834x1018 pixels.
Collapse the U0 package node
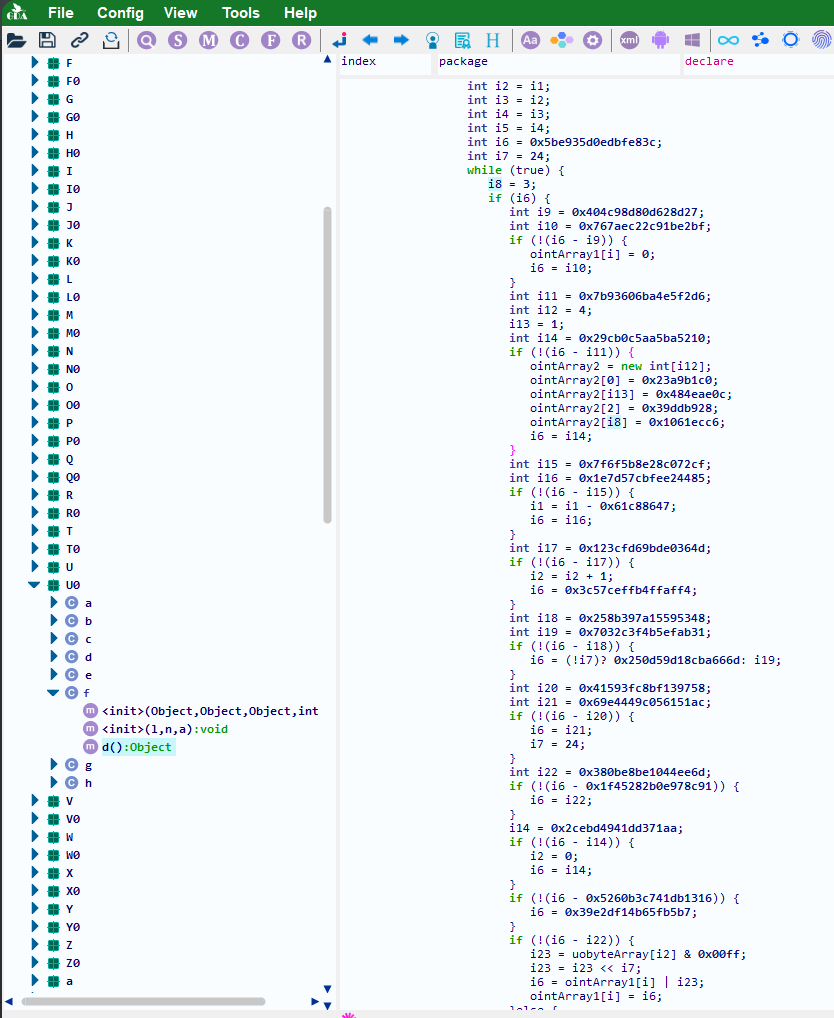pyautogui.click(x=35, y=585)
